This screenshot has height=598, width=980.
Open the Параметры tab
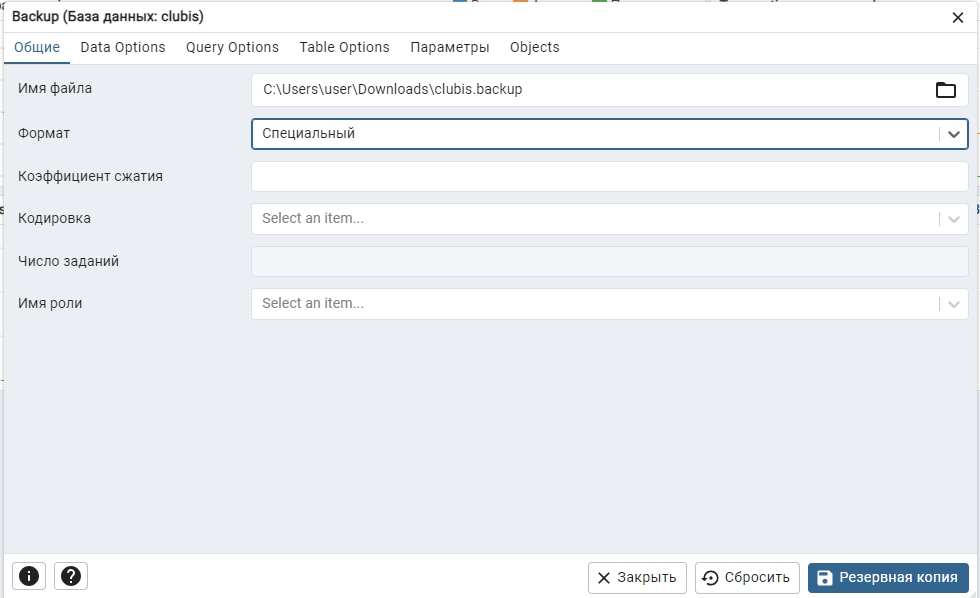click(449, 47)
